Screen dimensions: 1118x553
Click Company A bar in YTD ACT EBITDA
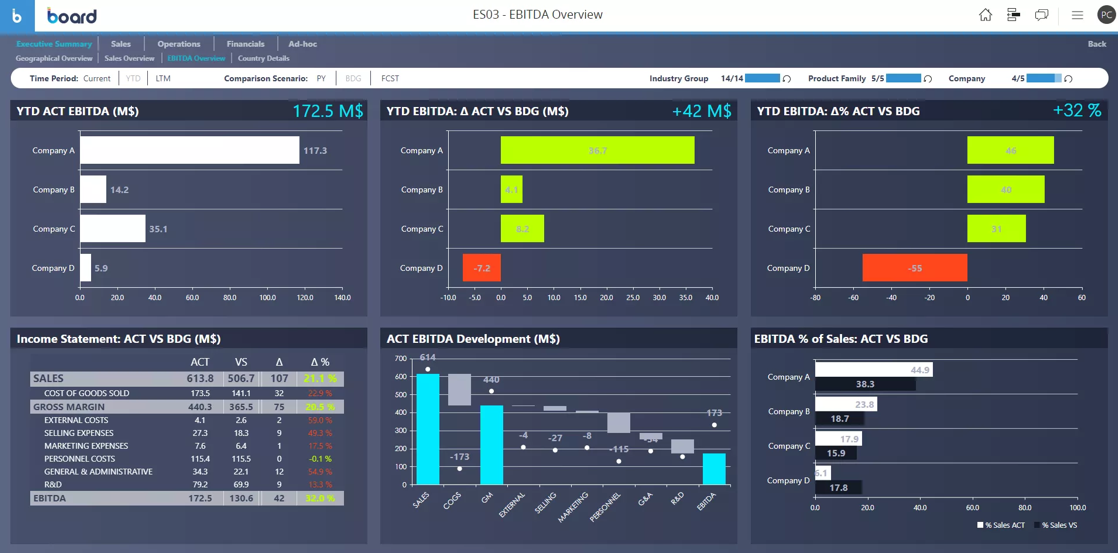tap(189, 150)
